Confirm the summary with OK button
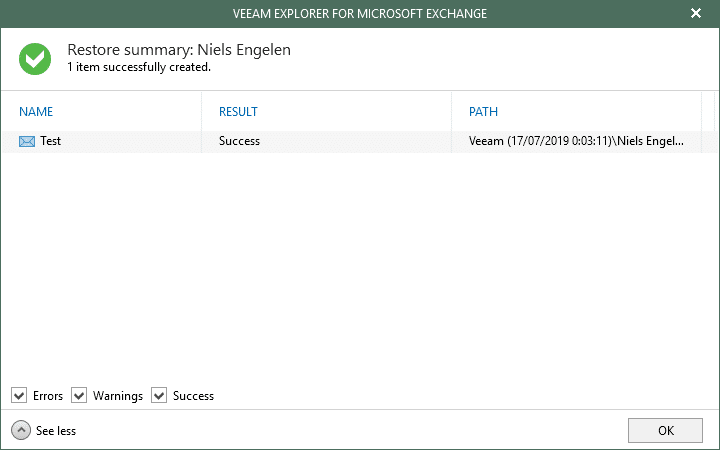The width and height of the screenshot is (720, 450). tap(665, 430)
